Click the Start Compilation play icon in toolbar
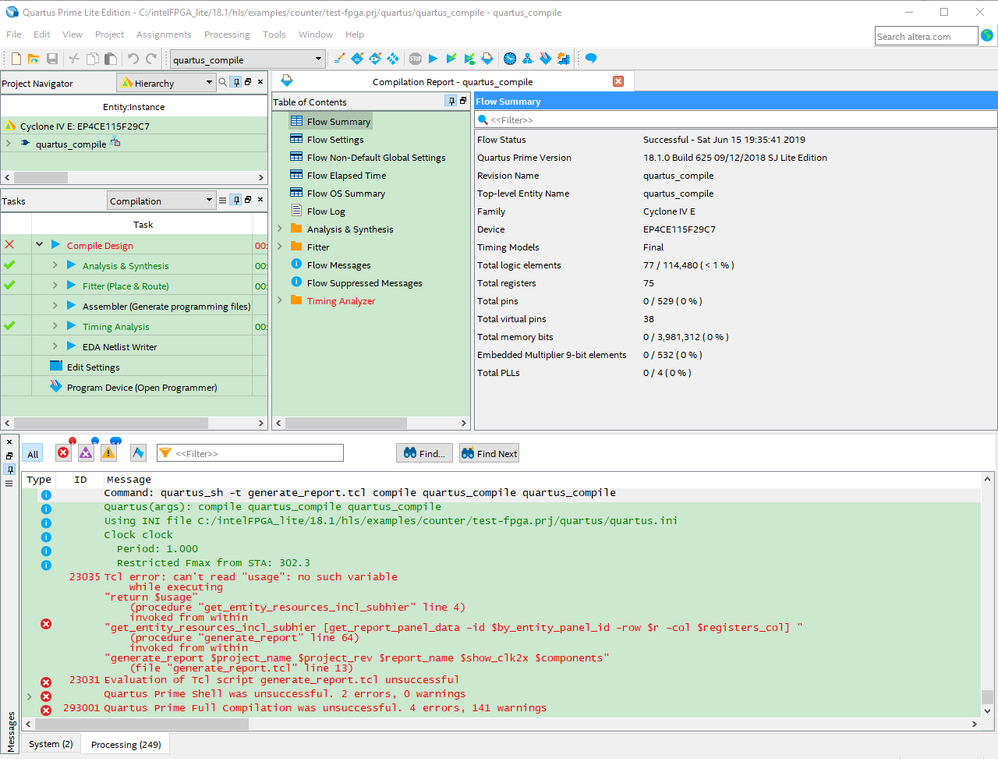 click(x=433, y=59)
